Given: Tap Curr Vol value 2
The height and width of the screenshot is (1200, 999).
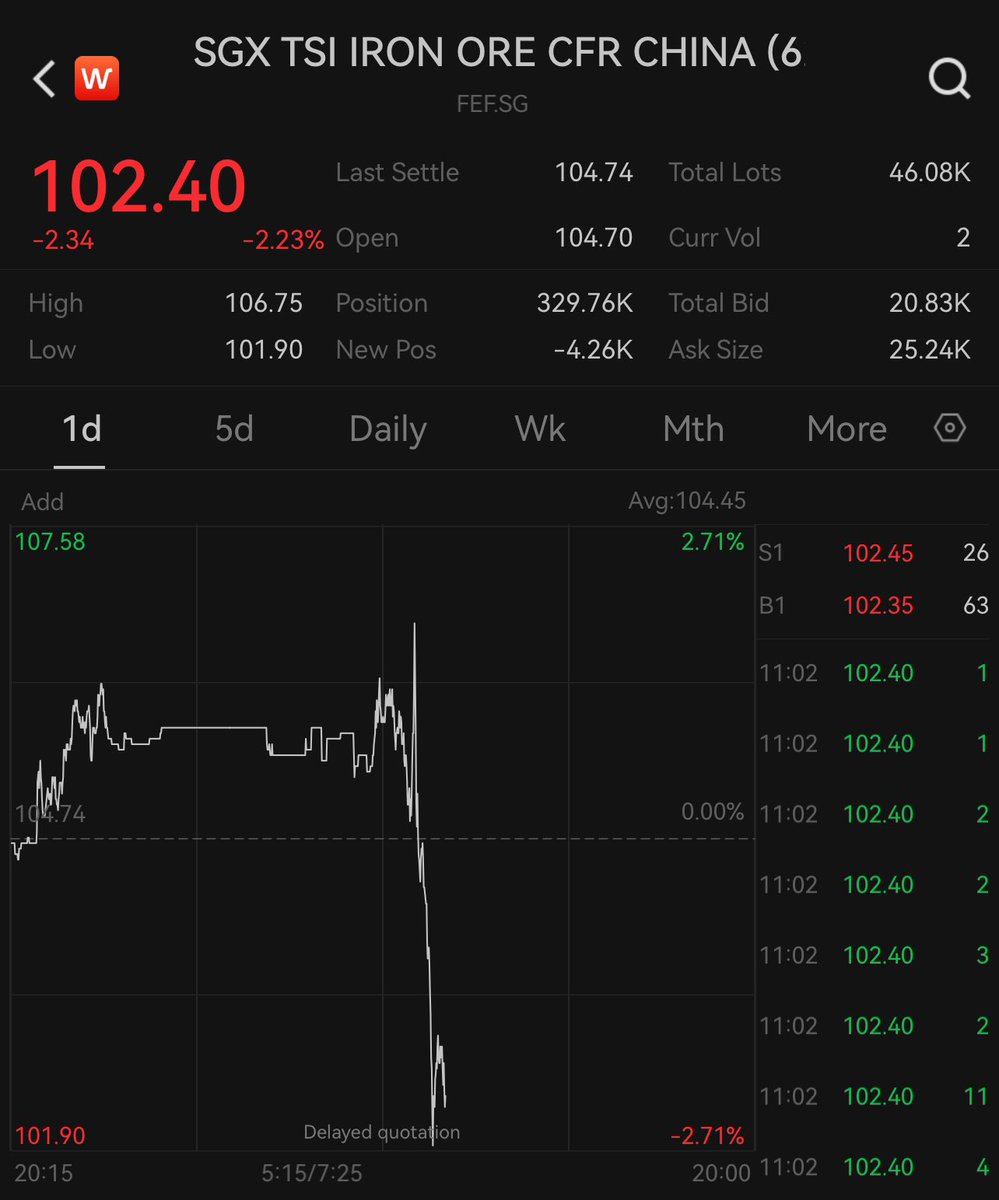Looking at the screenshot, I should 963,238.
